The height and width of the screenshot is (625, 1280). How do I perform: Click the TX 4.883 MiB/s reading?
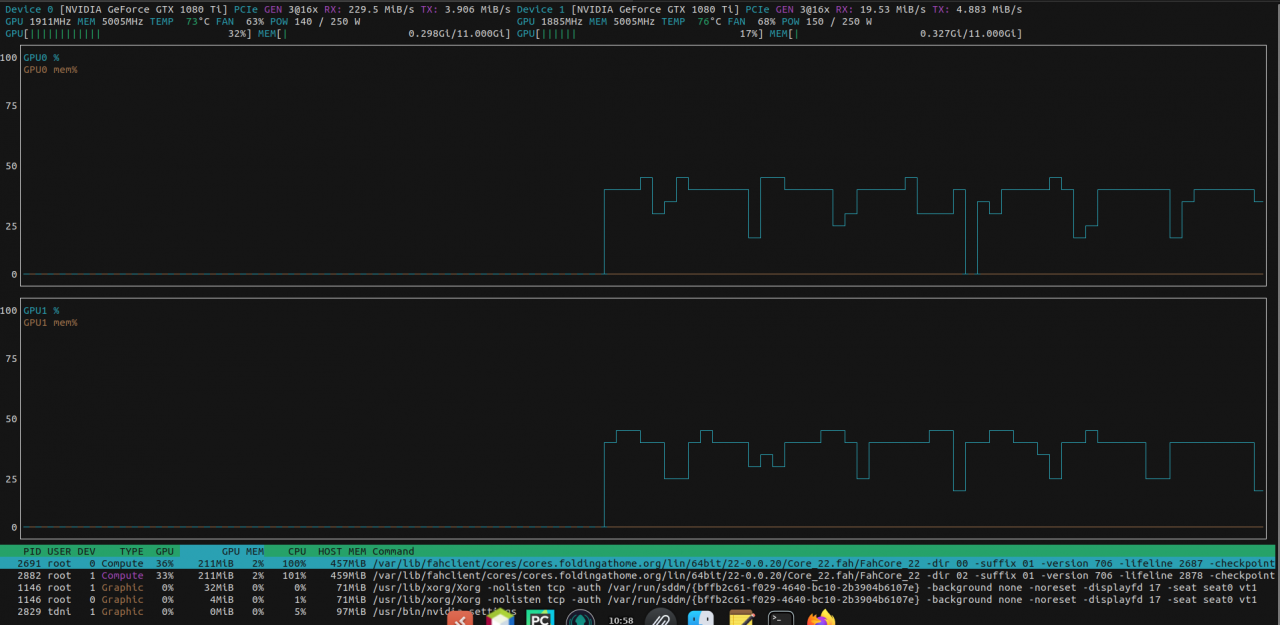coord(977,9)
